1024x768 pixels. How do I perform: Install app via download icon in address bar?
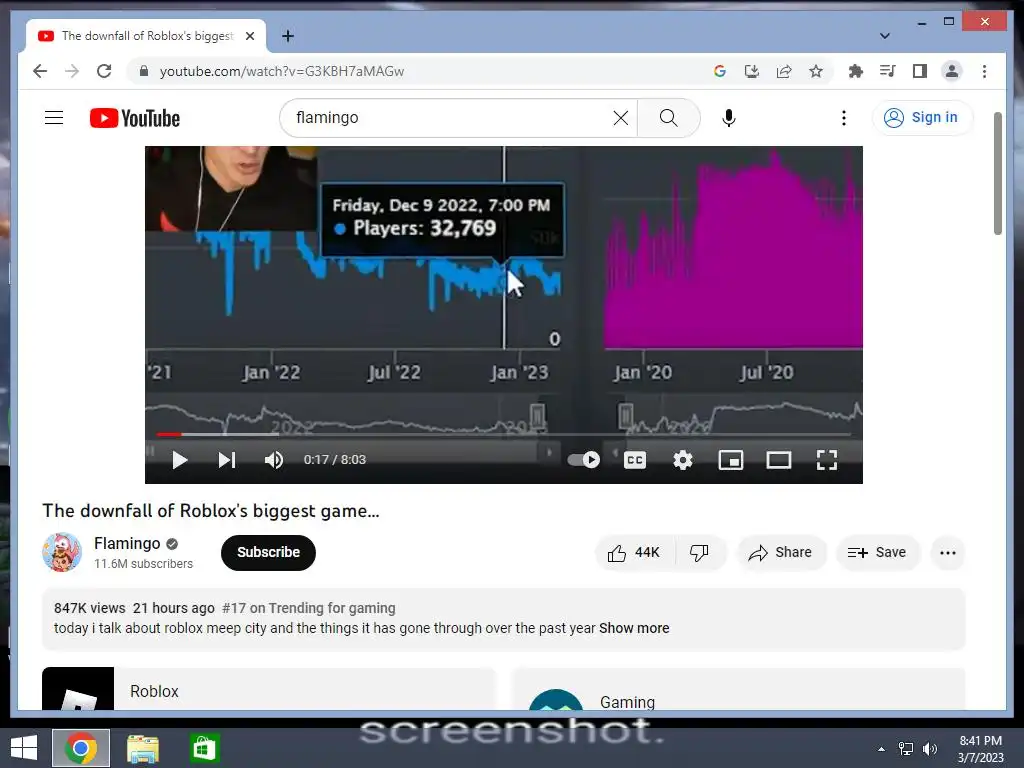pyautogui.click(x=752, y=71)
